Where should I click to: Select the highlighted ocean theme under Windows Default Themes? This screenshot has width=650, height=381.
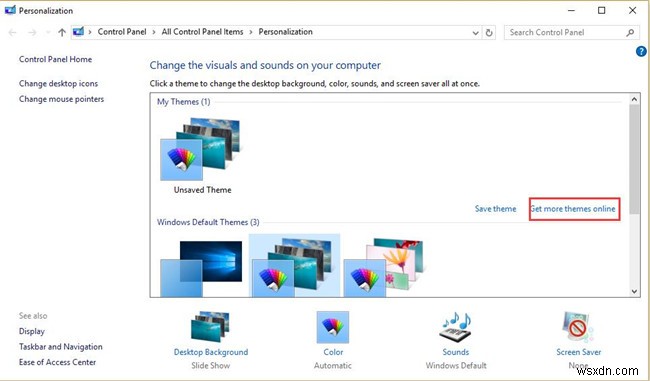pyautogui.click(x=294, y=266)
